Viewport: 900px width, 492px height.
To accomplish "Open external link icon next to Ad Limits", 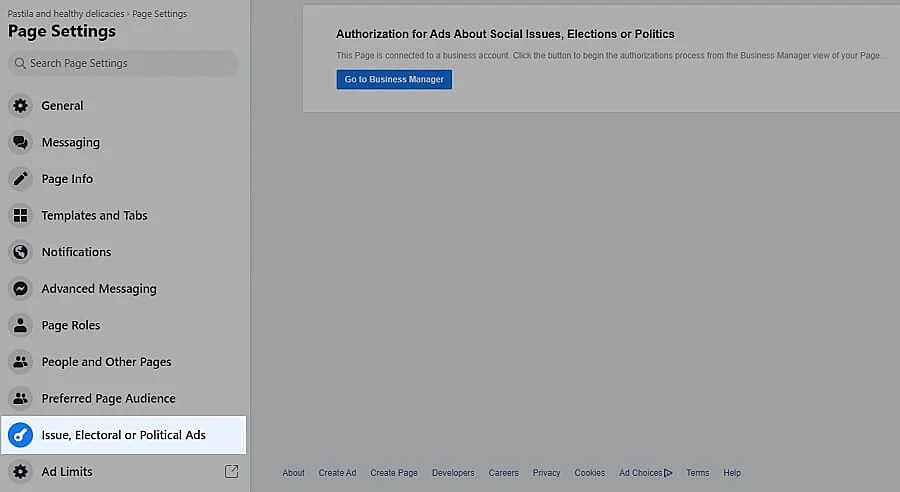I will tap(232, 471).
